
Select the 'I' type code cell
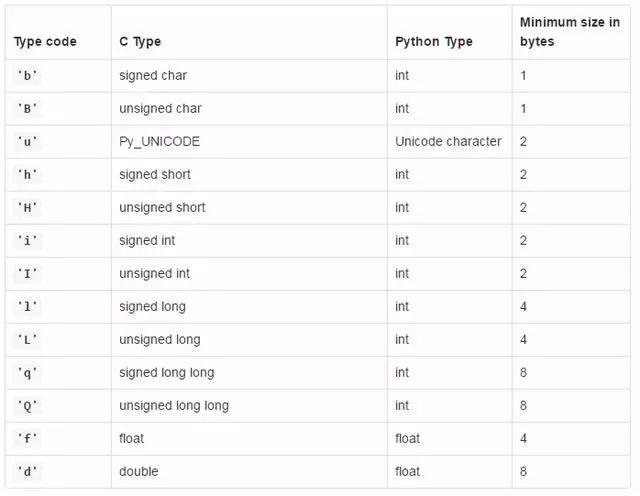tap(27, 274)
